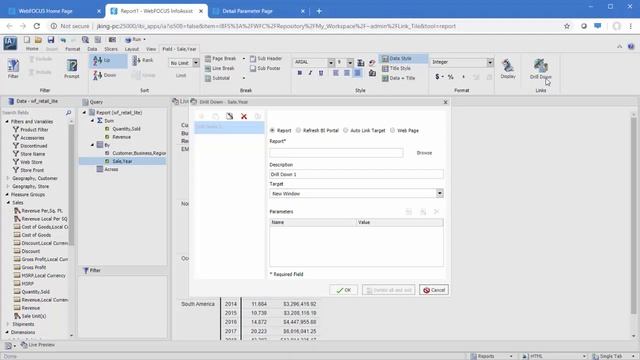The width and height of the screenshot is (640, 360).
Task: Reload the page with browser refresh
Action: tap(37, 26)
